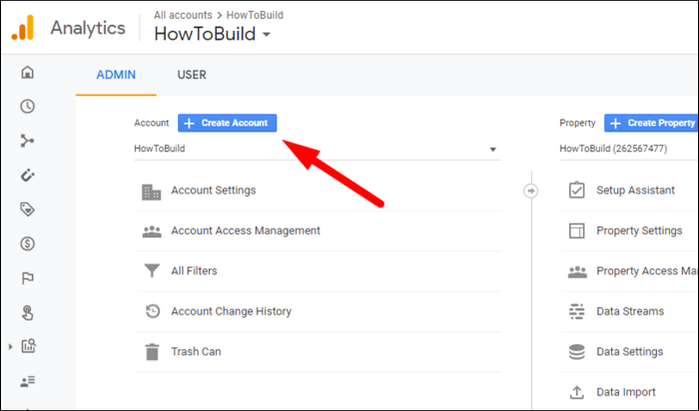Click the Analytics logo
Screen dimensions: 699x411
(x=22, y=28)
